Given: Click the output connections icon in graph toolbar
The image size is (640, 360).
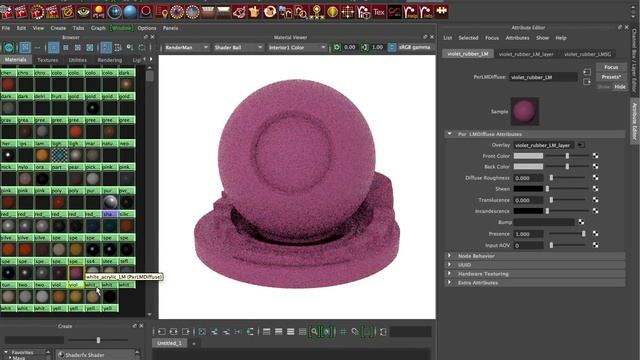Looking at the screenshot, I should point(186,332).
